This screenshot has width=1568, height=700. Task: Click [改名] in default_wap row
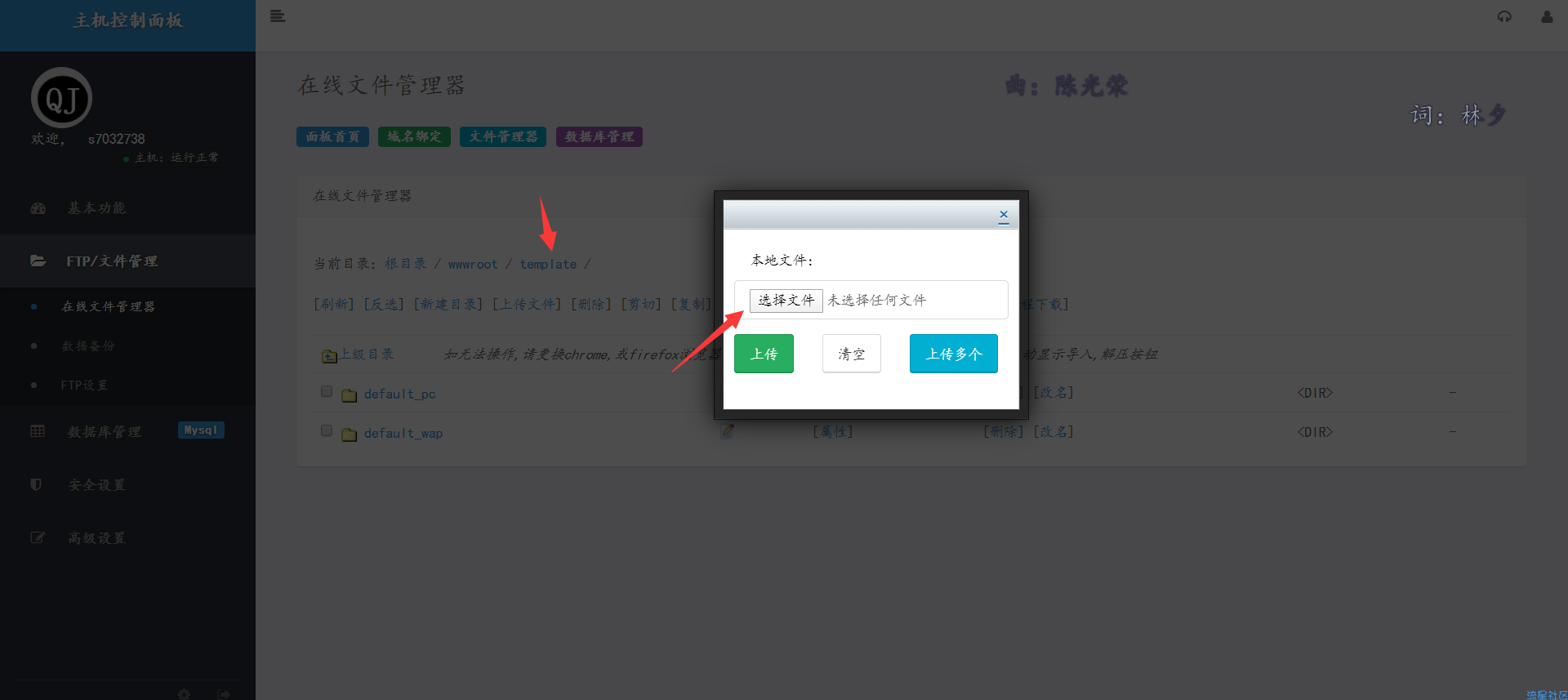(x=1053, y=431)
